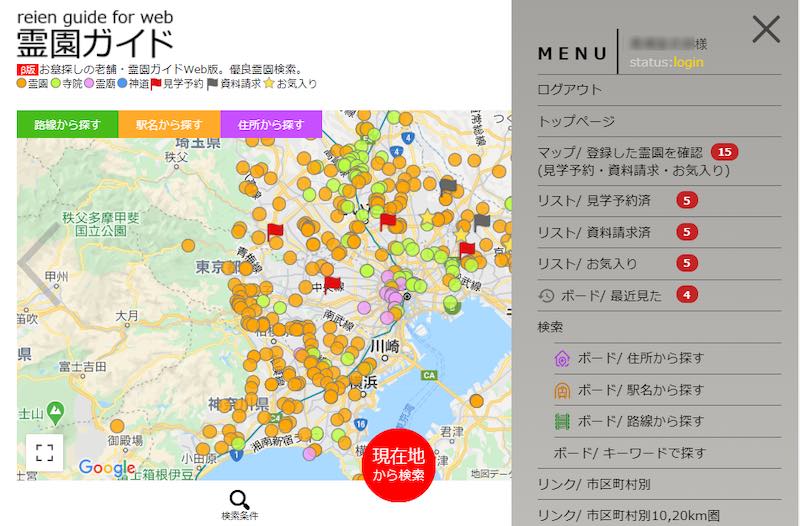Click ログアウト in the menu

[x=570, y=89]
